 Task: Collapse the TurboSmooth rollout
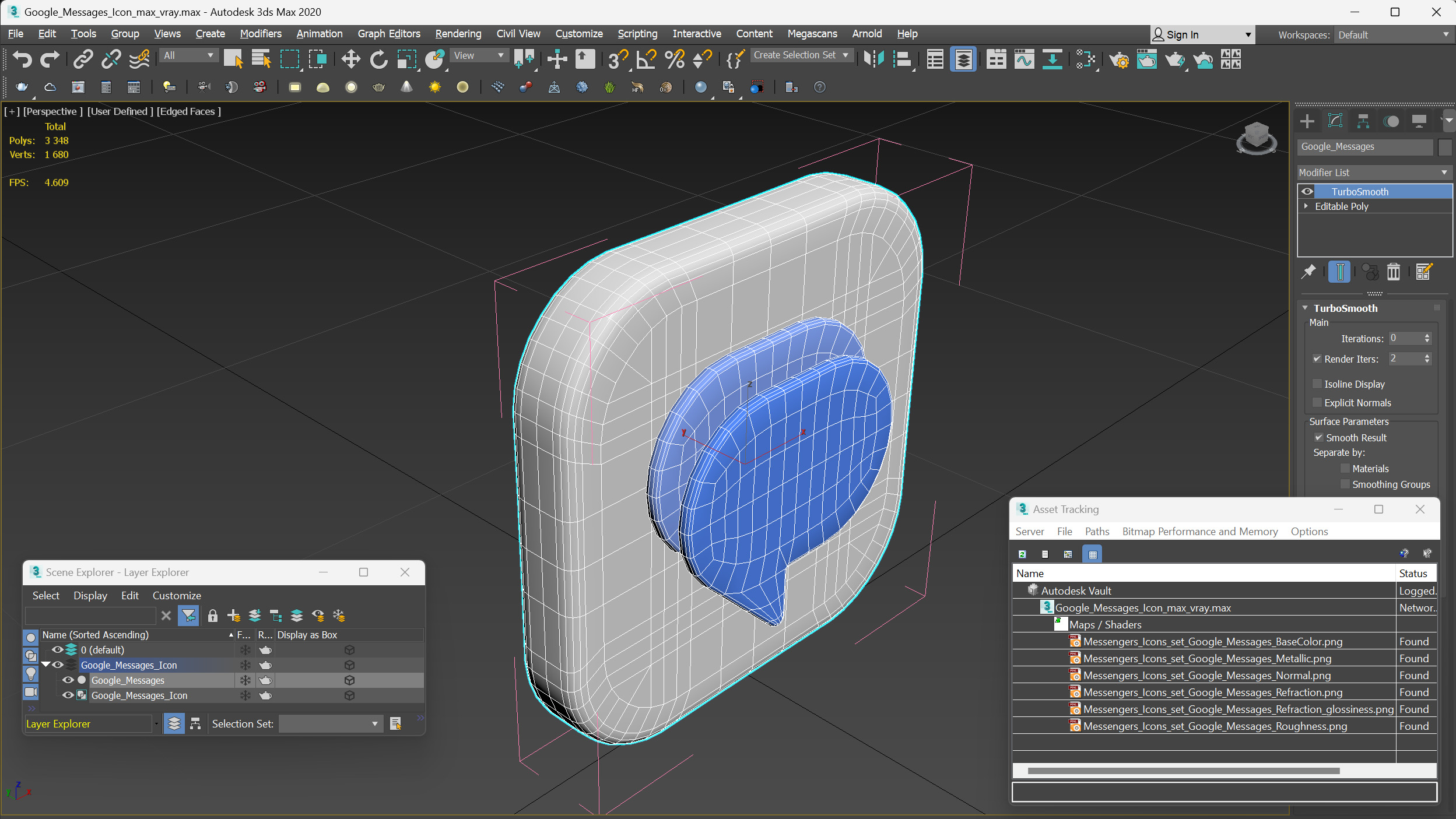click(x=1305, y=308)
